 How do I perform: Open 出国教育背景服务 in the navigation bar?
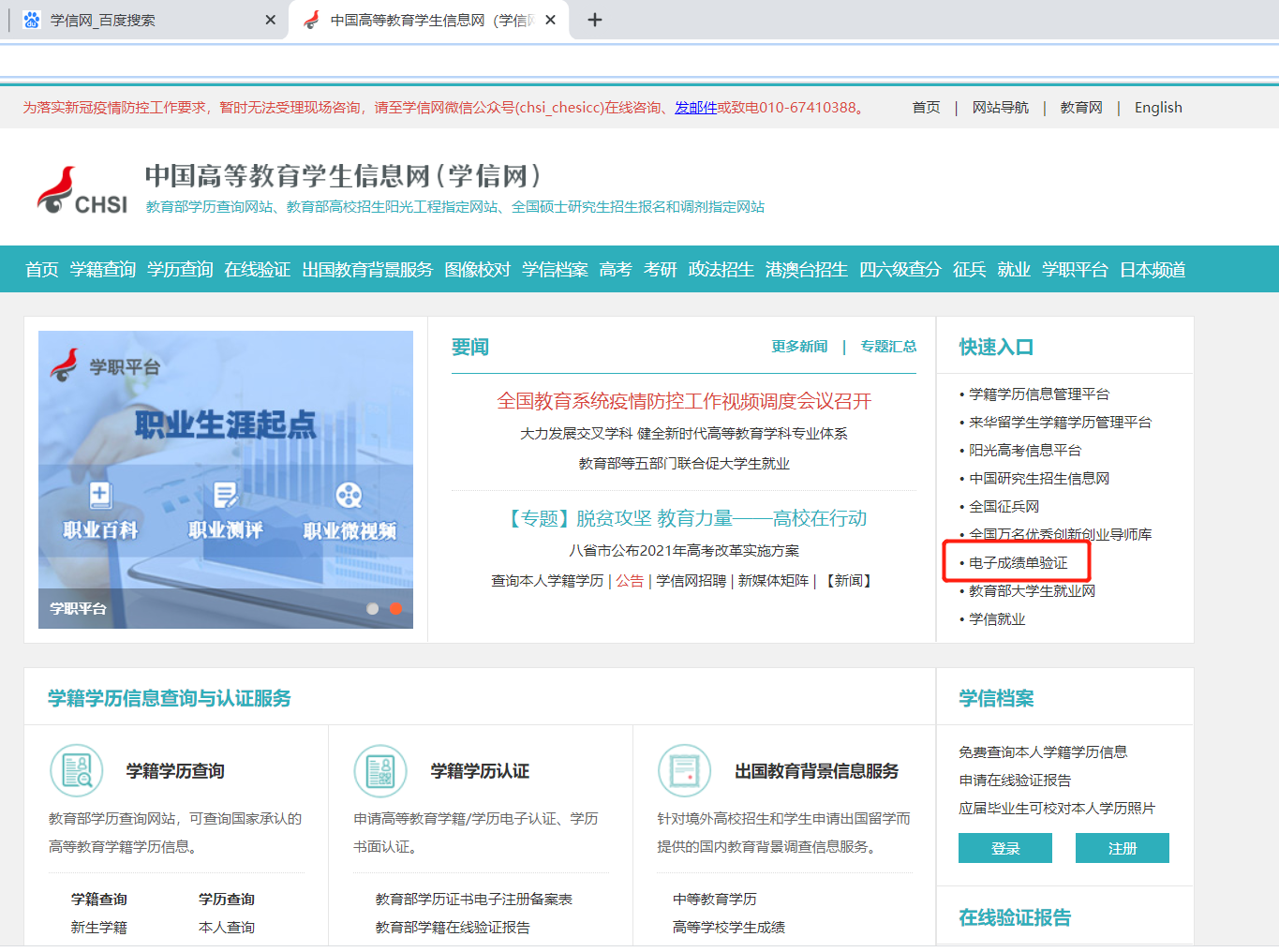[x=367, y=270]
